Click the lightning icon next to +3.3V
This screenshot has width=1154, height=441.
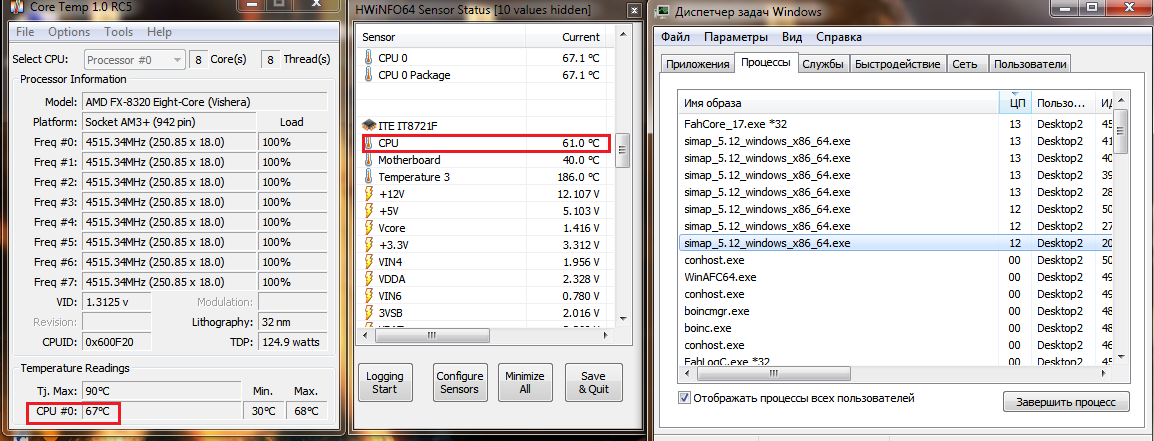369,244
